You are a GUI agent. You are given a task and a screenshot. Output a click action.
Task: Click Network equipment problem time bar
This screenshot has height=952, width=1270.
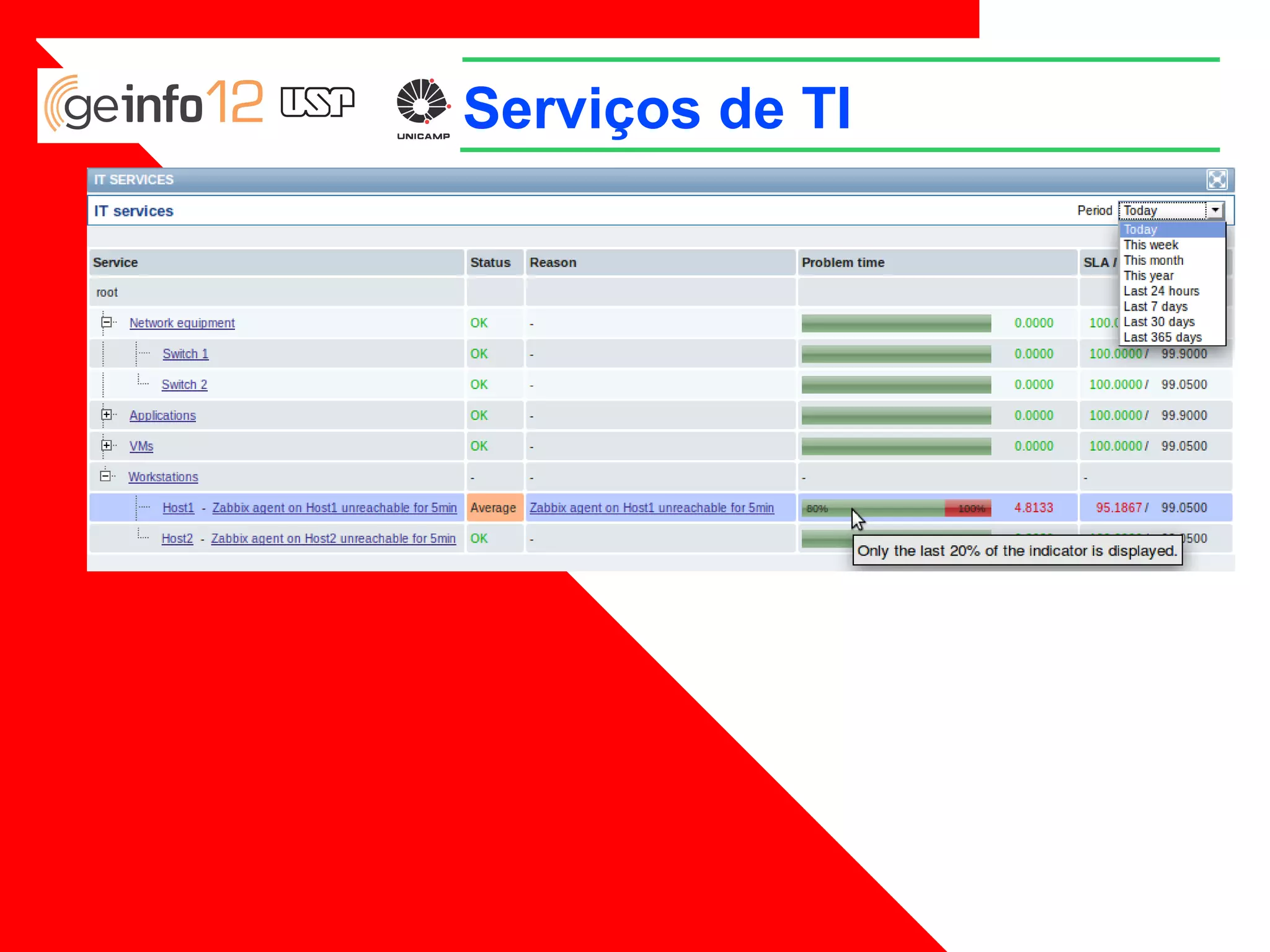point(895,323)
